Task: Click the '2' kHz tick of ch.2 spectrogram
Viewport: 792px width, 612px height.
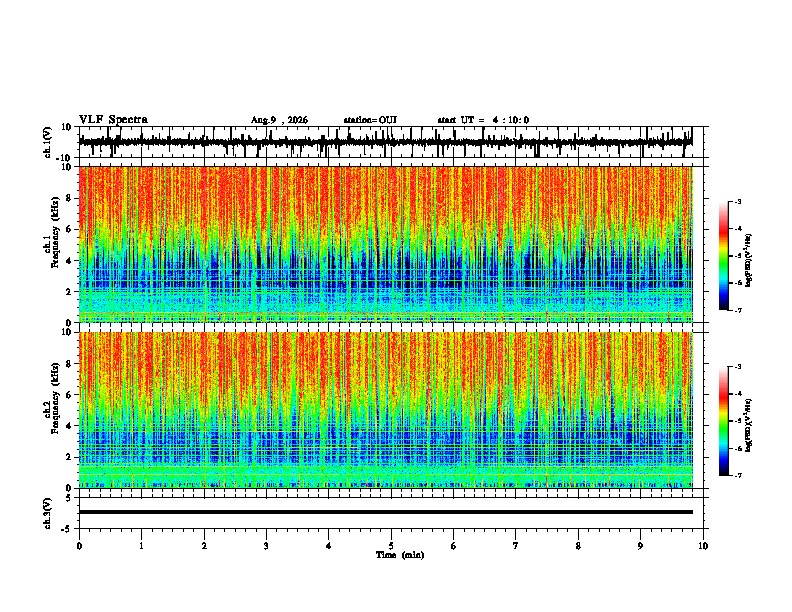Action: 70,457
